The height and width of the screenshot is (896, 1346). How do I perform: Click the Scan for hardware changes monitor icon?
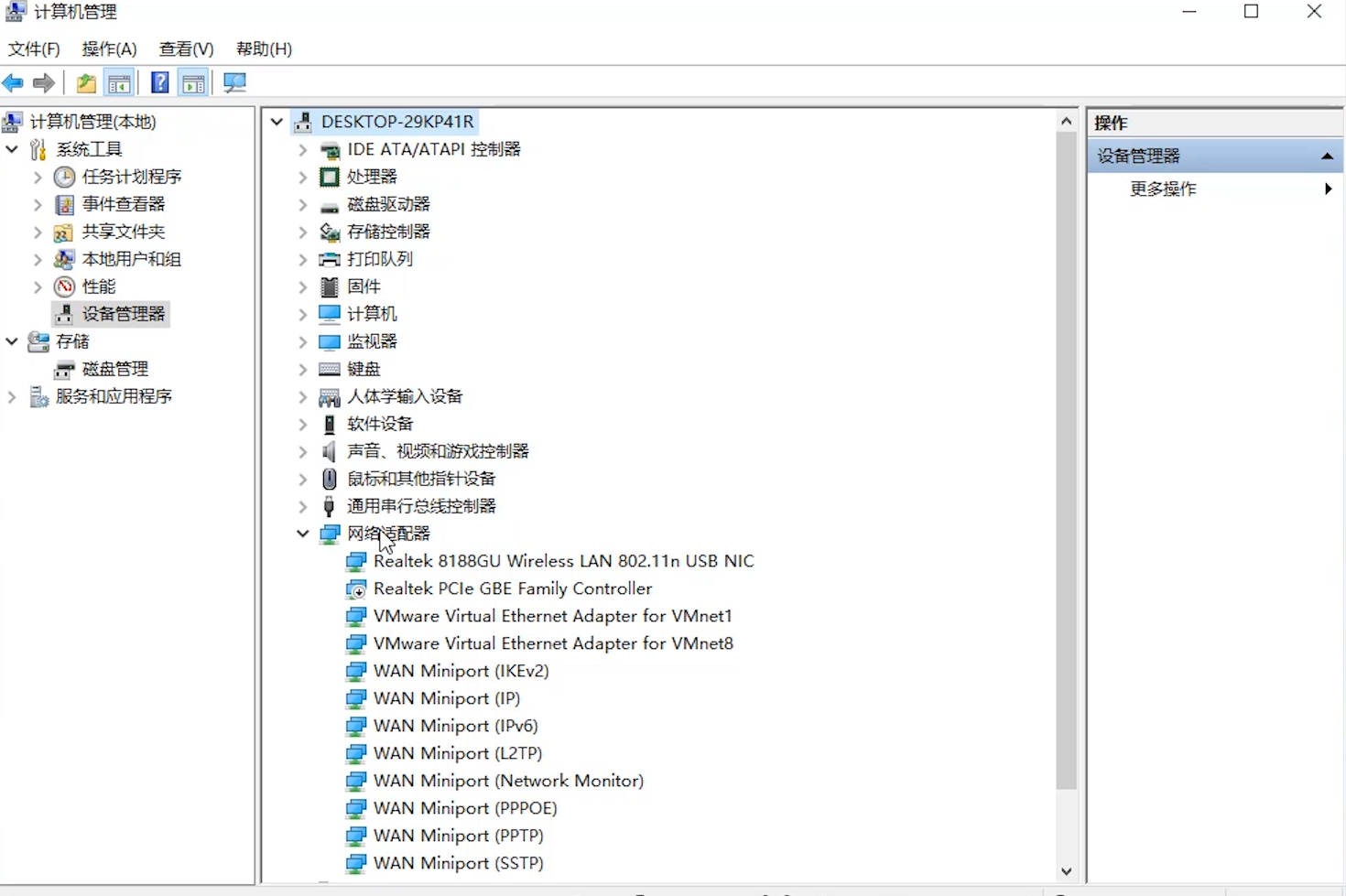point(234,83)
